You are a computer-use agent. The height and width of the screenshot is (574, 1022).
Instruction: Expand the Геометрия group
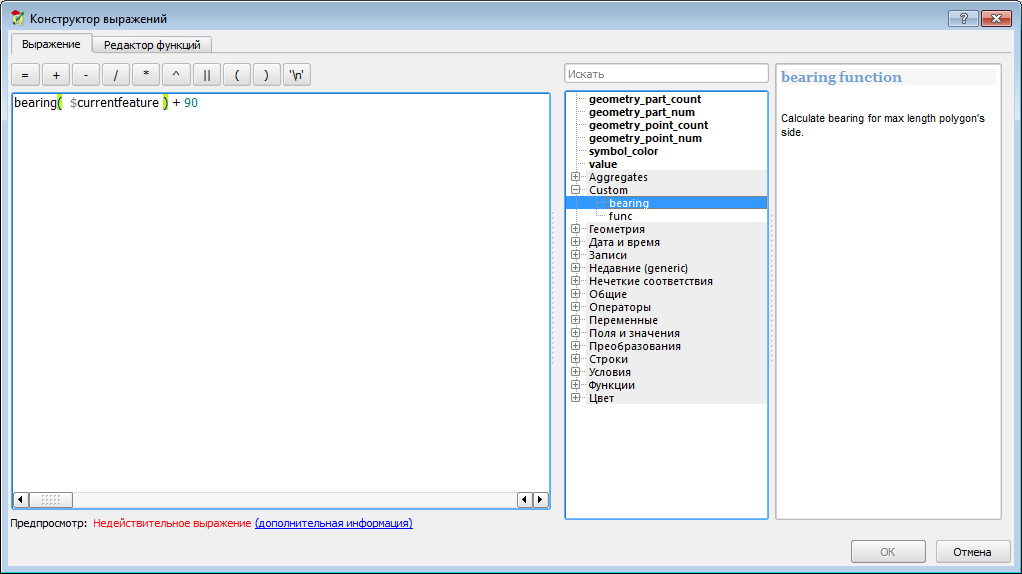[x=576, y=229]
